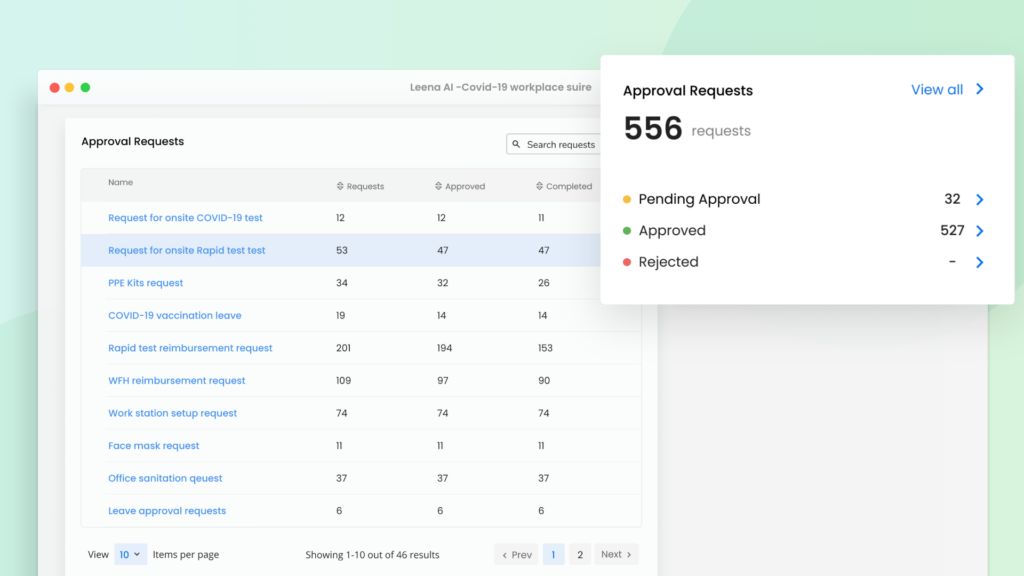This screenshot has height=576, width=1024.
Task: Click the yellow Pending Approval status dot
Action: pyautogui.click(x=628, y=199)
